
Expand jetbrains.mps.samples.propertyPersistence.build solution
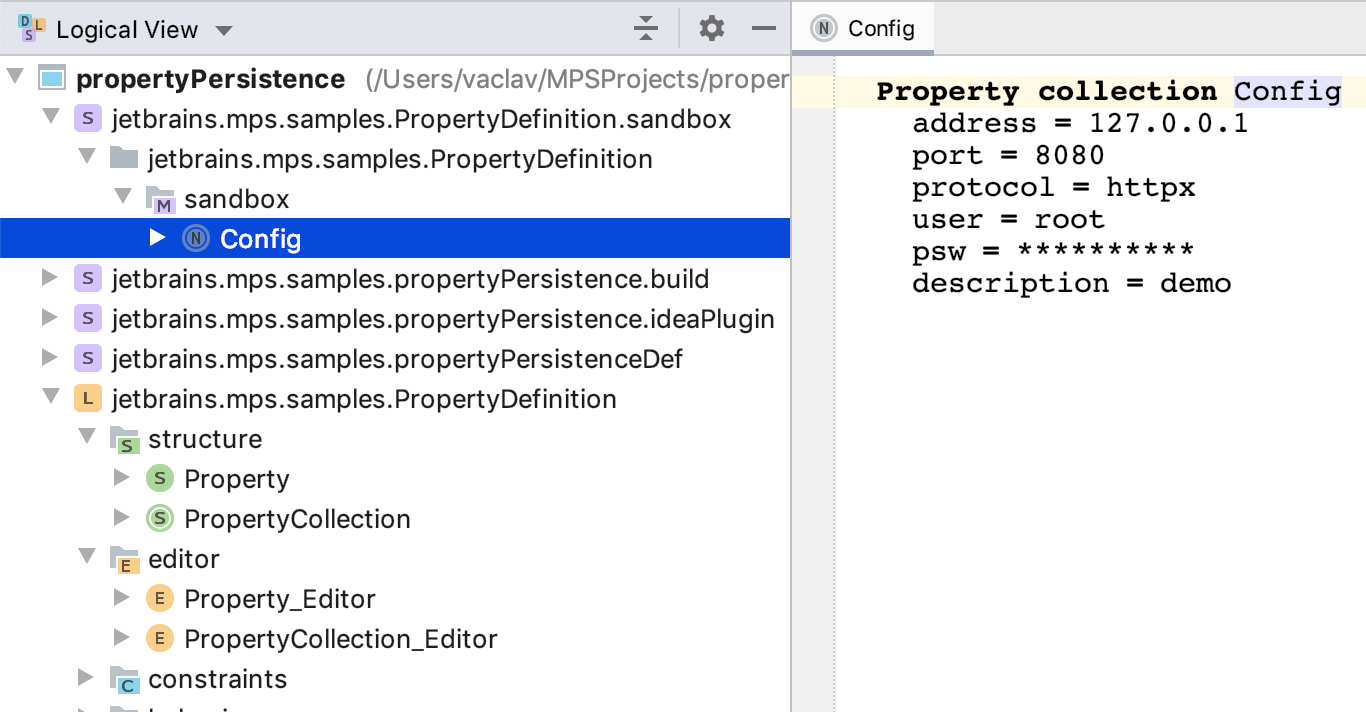(50, 278)
